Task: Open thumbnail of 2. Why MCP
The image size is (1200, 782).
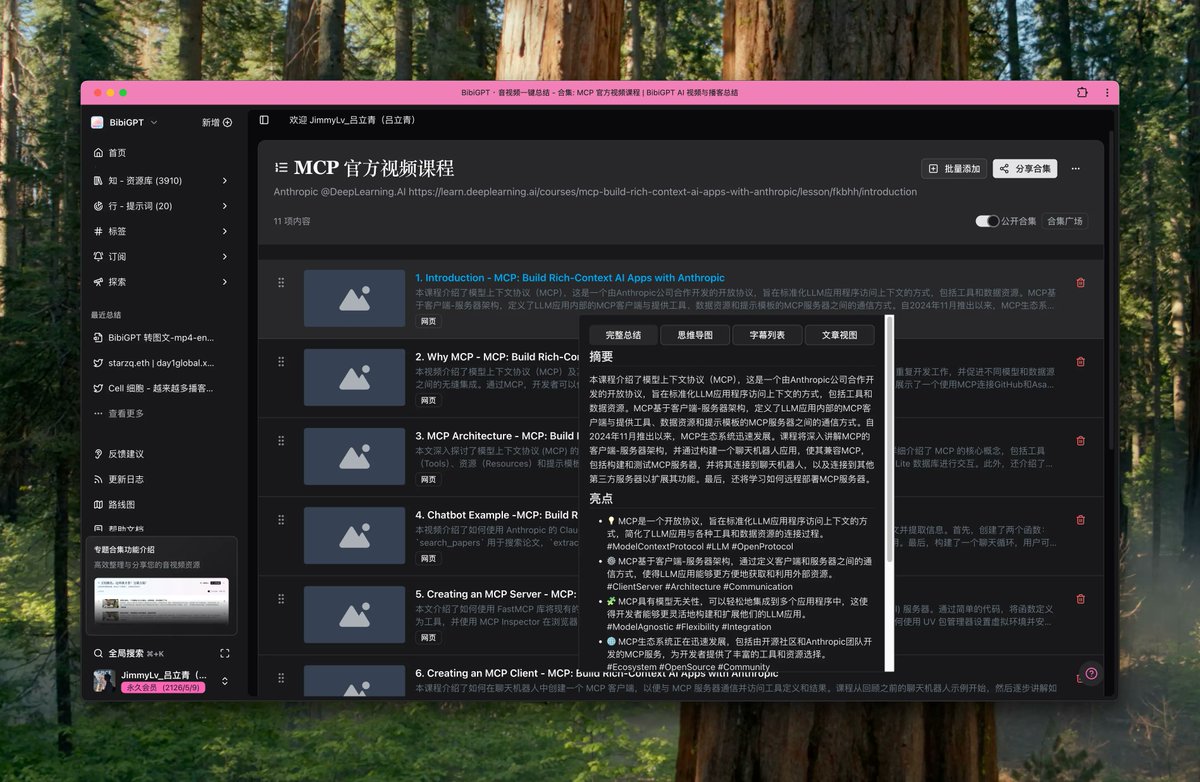Action: (354, 377)
